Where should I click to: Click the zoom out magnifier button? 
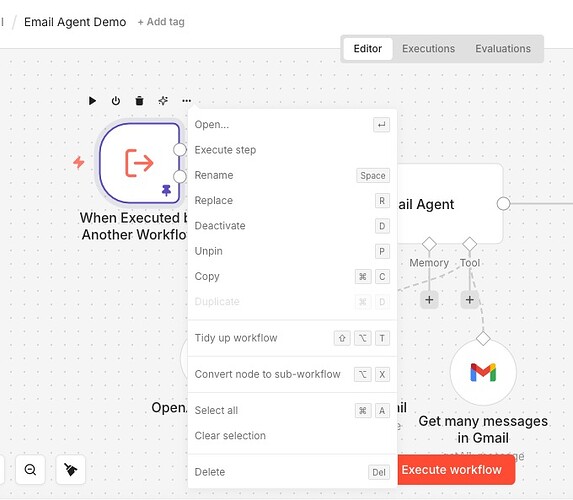click(30, 470)
